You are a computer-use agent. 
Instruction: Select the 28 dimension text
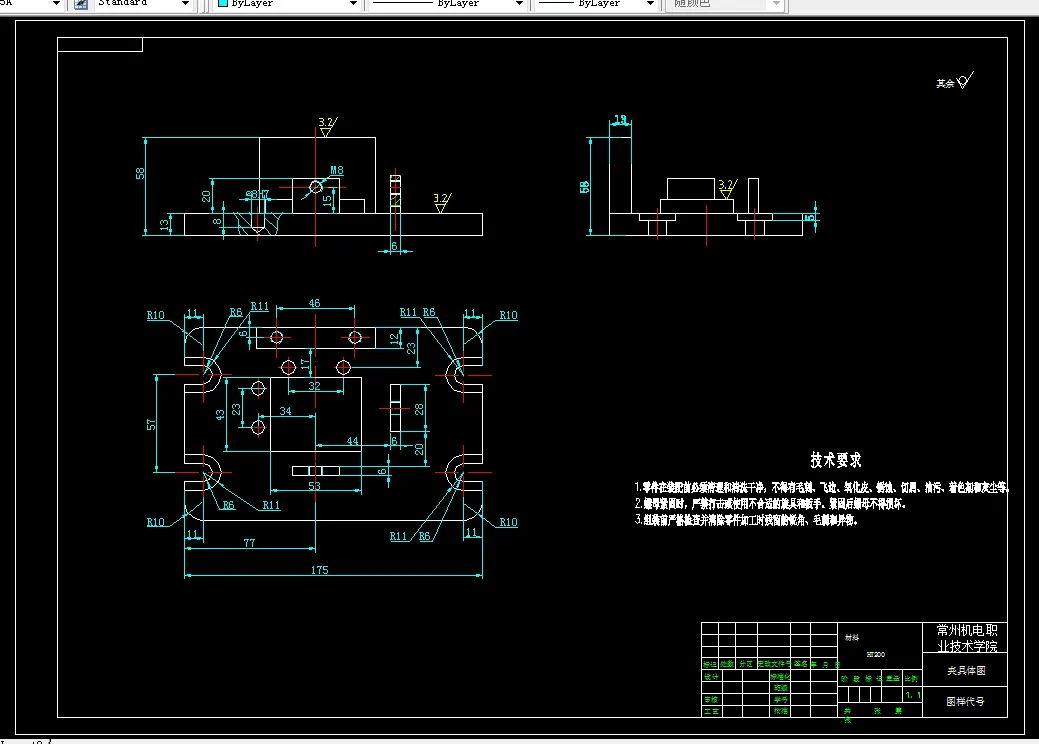[419, 409]
